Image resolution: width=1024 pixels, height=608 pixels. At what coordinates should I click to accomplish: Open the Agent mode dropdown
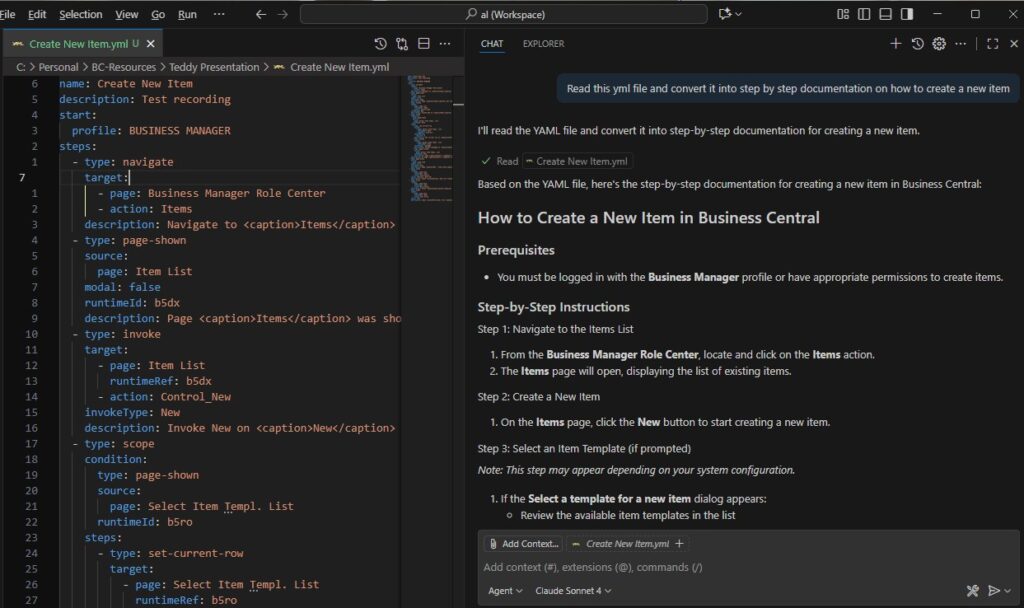[x=505, y=590]
